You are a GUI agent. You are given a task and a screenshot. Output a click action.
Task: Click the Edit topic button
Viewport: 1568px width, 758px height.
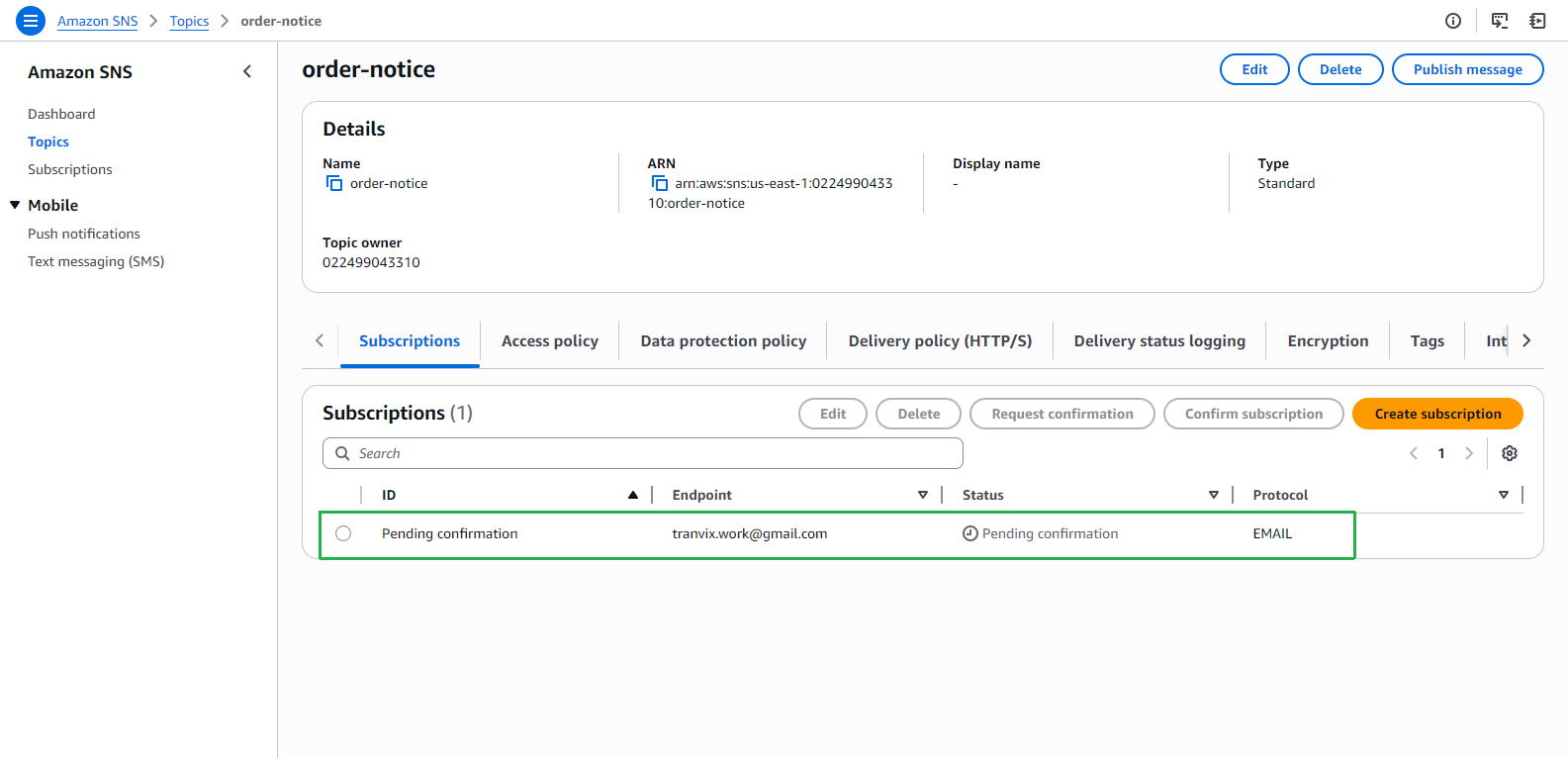(1254, 69)
